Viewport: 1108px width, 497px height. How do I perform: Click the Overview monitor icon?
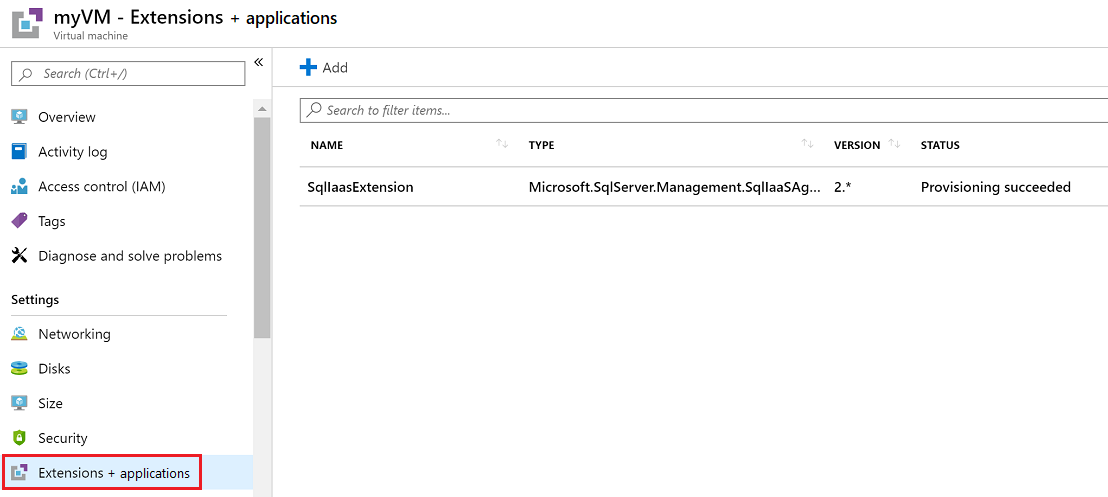tap(19, 117)
